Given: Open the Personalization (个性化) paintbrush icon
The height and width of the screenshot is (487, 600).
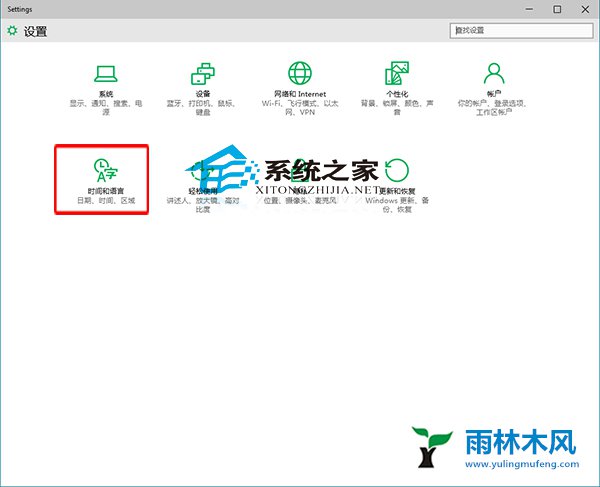Looking at the screenshot, I should [x=396, y=73].
